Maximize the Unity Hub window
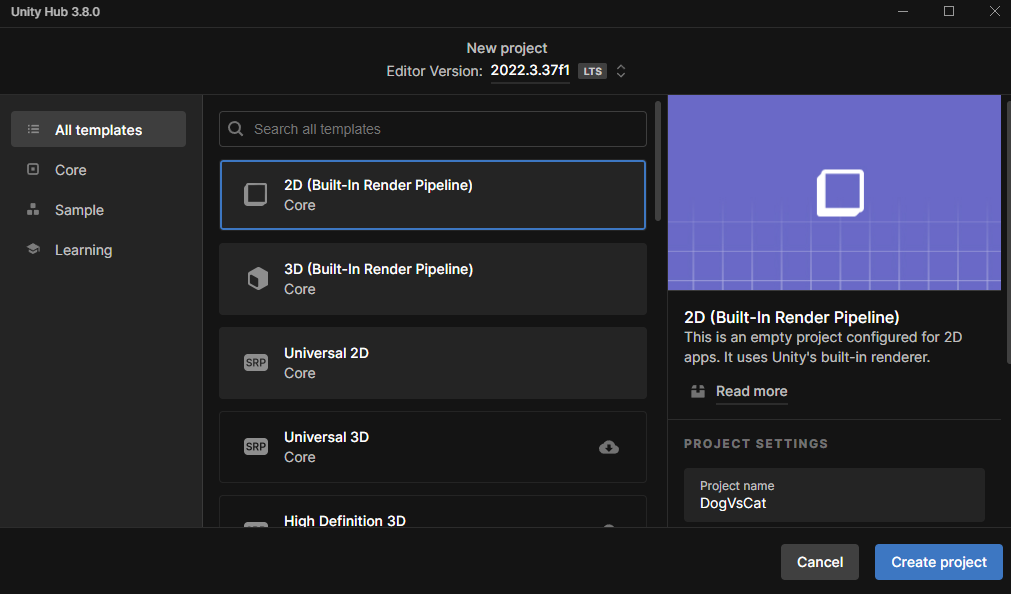 948,12
